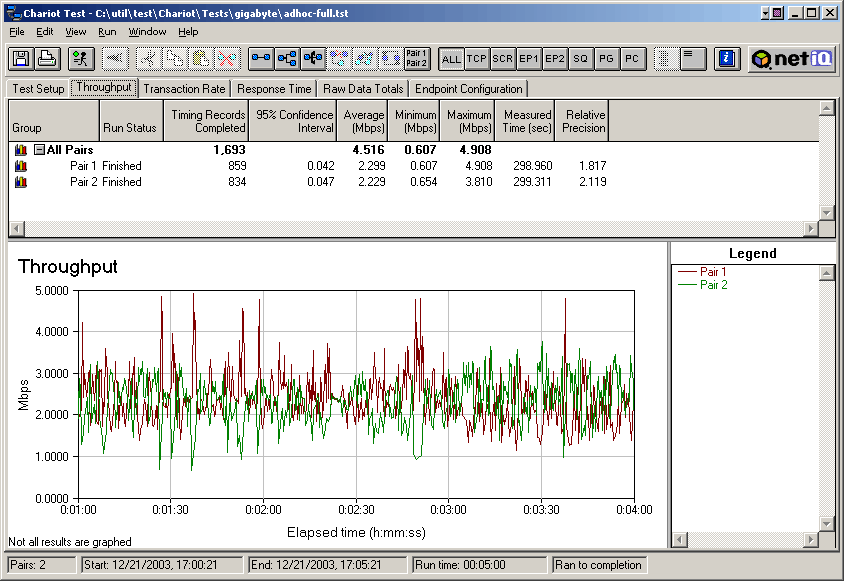Toggle the TCP protocol filter button
The width and height of the screenshot is (844, 581).
(x=477, y=59)
